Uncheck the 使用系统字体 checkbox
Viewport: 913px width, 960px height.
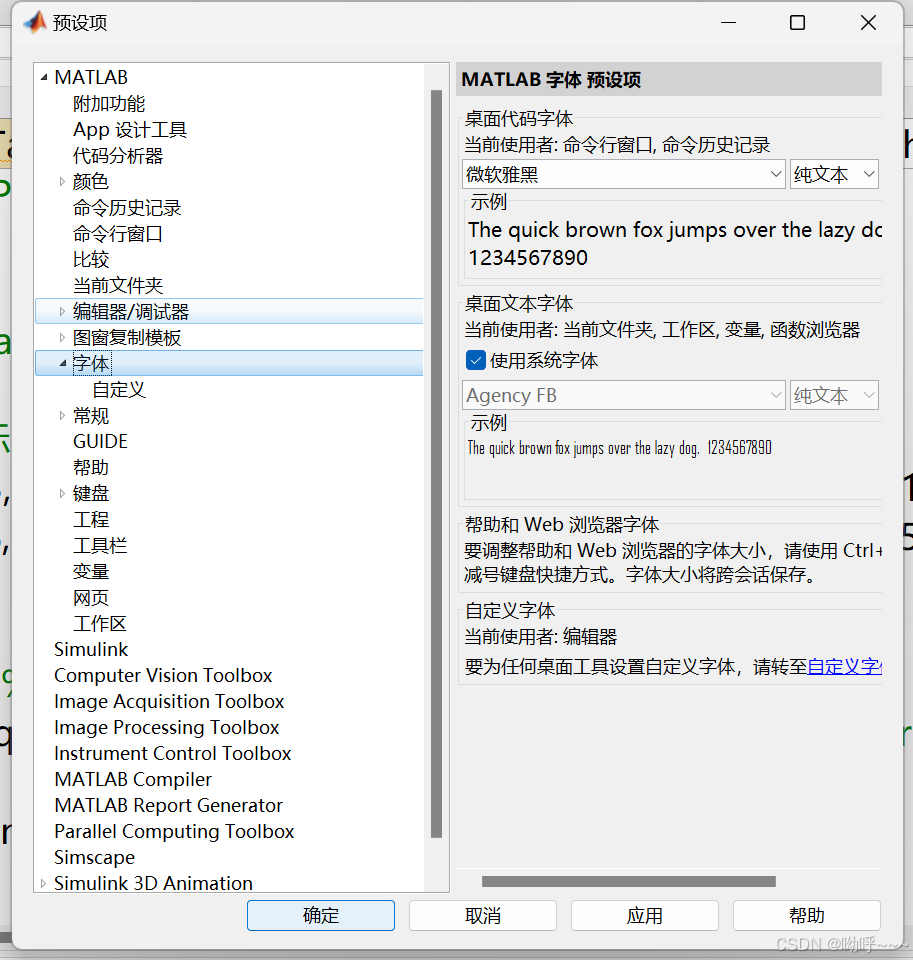476,361
